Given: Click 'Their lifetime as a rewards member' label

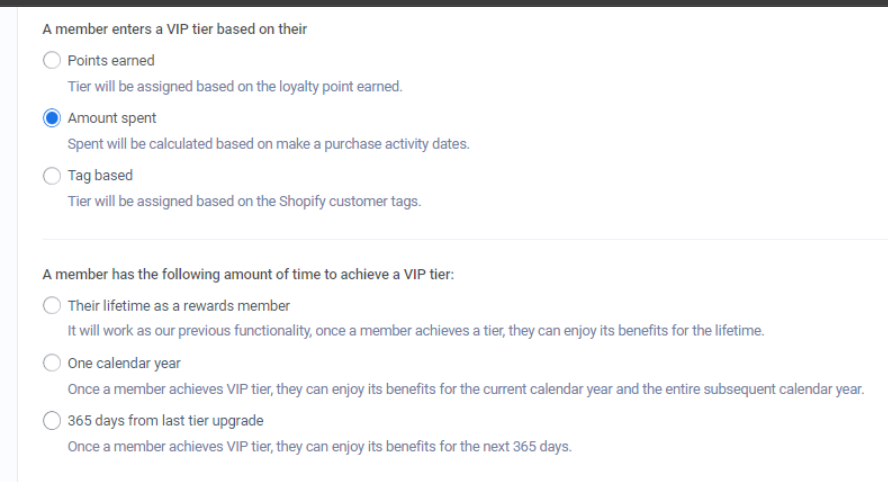Looking at the screenshot, I should coord(179,305).
